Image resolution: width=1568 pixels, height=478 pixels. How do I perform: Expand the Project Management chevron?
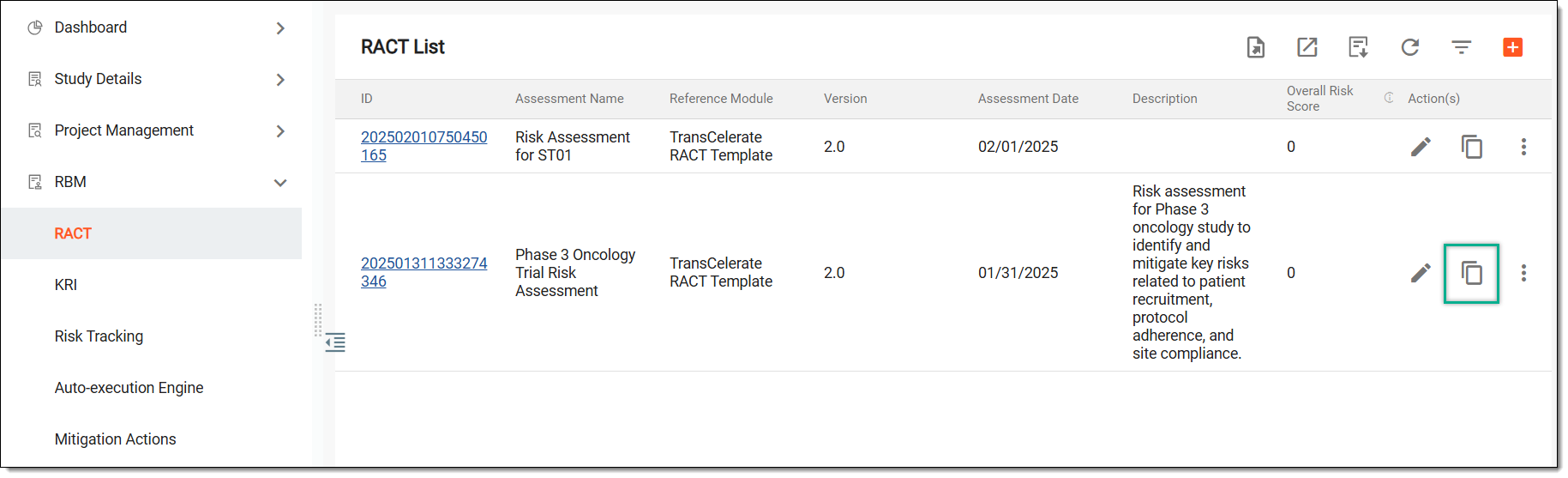pyautogui.click(x=280, y=131)
